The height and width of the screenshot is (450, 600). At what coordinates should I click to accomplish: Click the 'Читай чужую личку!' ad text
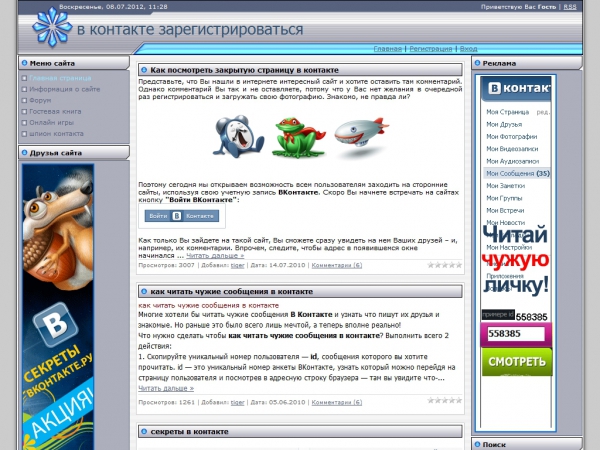tap(515, 260)
